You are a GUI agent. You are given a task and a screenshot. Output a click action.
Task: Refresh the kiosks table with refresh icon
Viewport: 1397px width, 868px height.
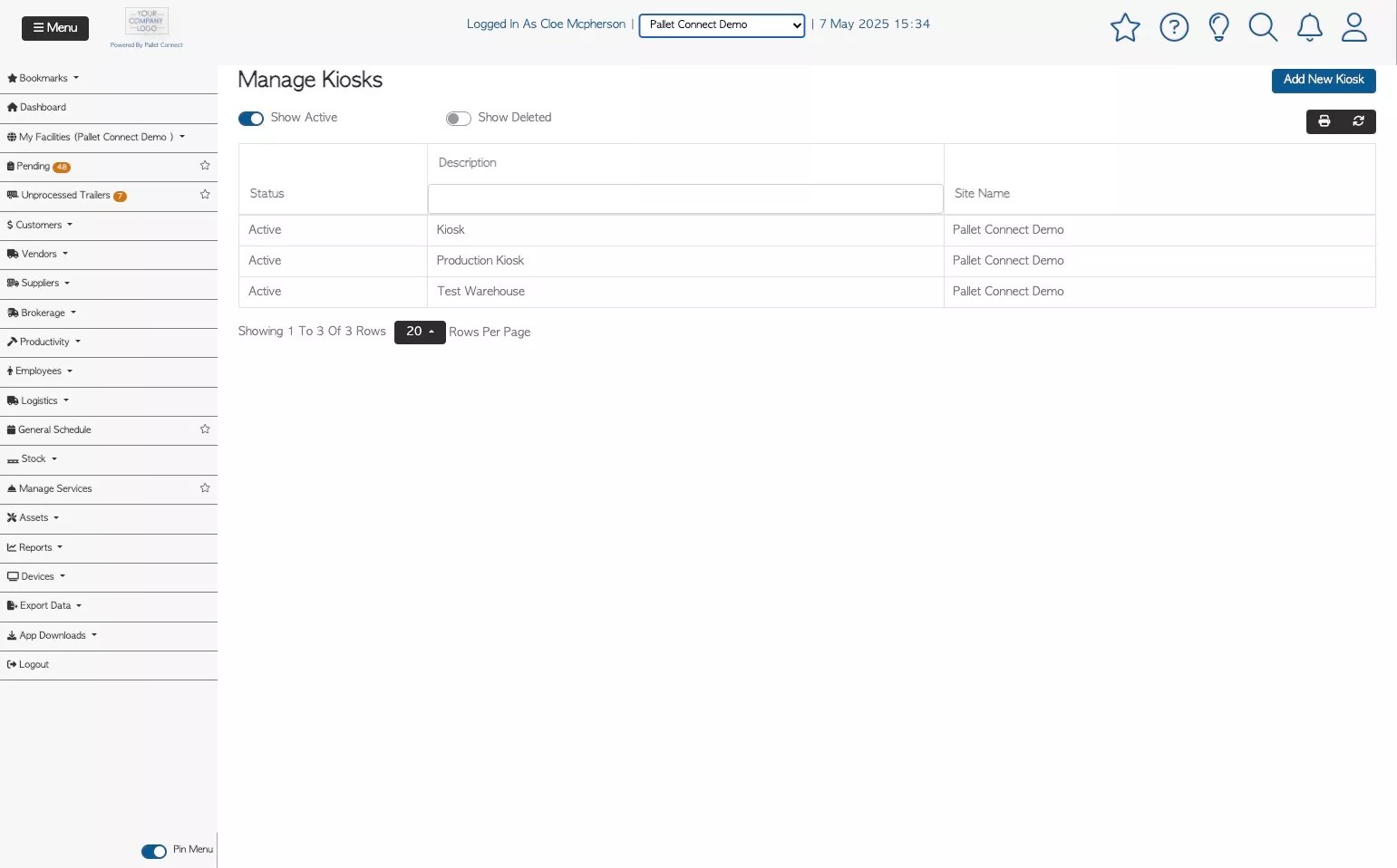(1358, 121)
